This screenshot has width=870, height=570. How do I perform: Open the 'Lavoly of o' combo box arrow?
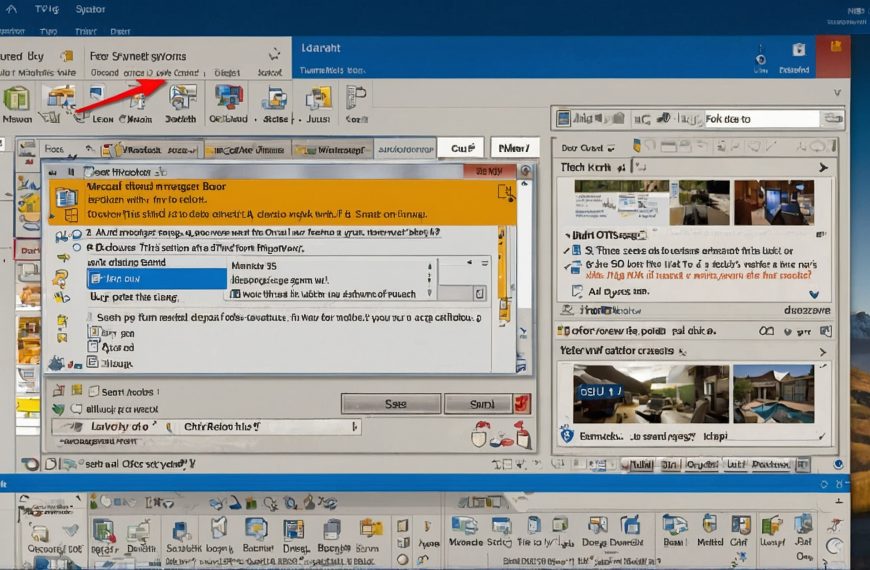[x=354, y=426]
